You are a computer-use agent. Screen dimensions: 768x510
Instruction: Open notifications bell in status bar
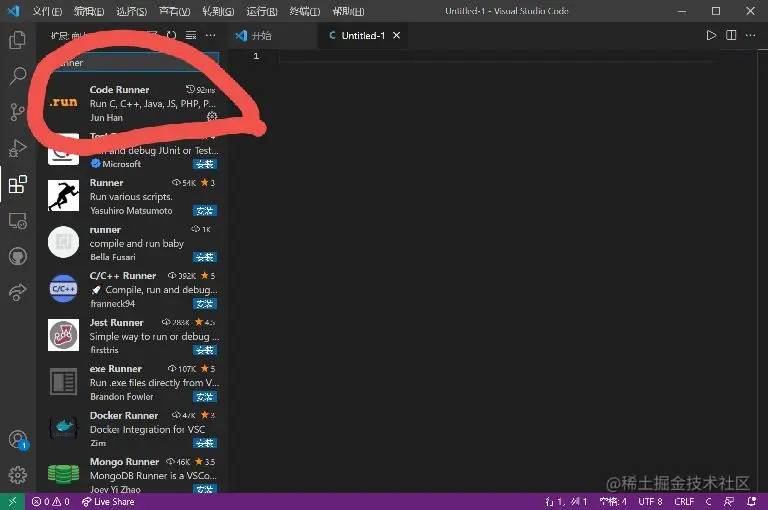click(751, 502)
